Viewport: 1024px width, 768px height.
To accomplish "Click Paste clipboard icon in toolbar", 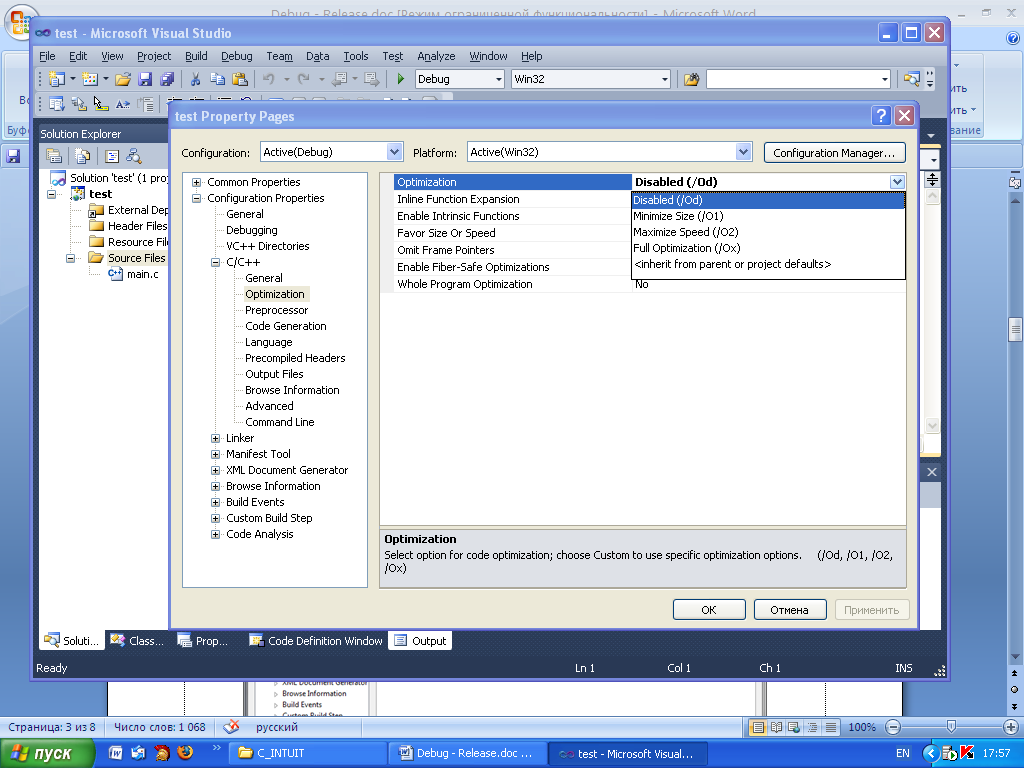I will tap(240, 79).
